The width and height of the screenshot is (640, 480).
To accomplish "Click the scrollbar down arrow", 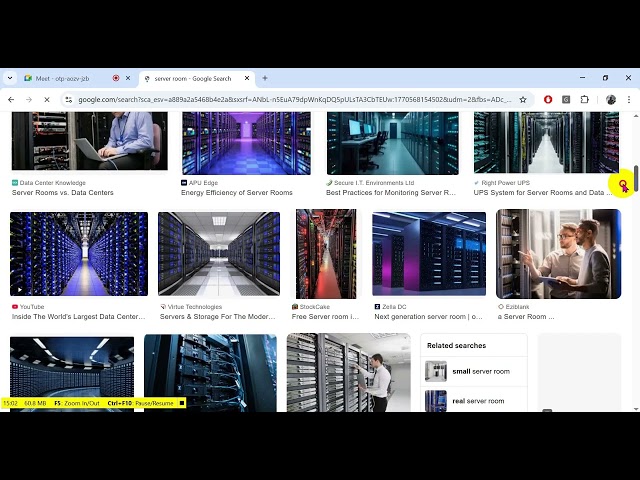I will tap(636, 409).
